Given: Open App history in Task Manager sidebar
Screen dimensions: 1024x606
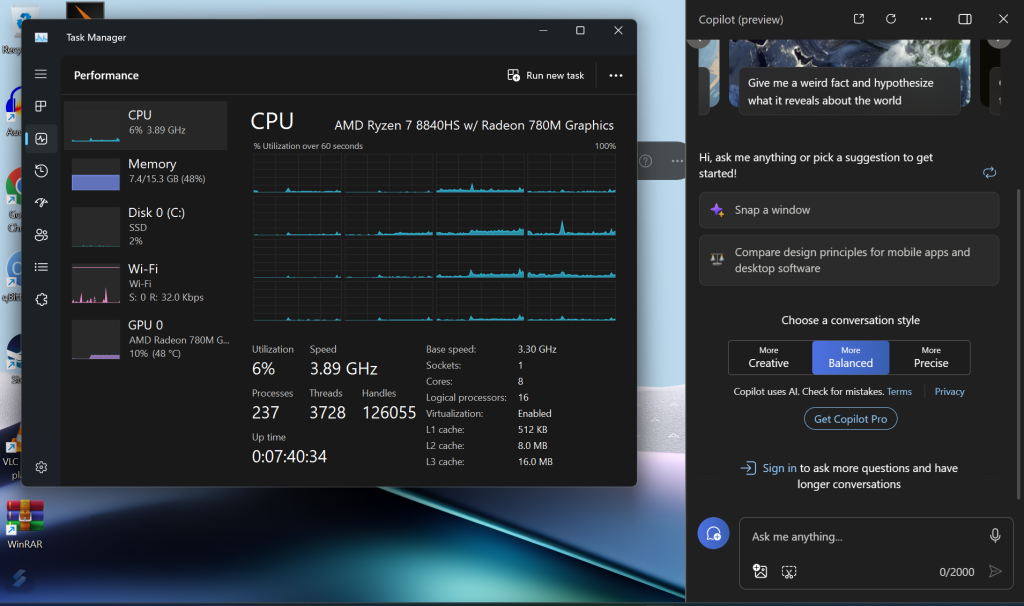Looking at the screenshot, I should (41, 171).
